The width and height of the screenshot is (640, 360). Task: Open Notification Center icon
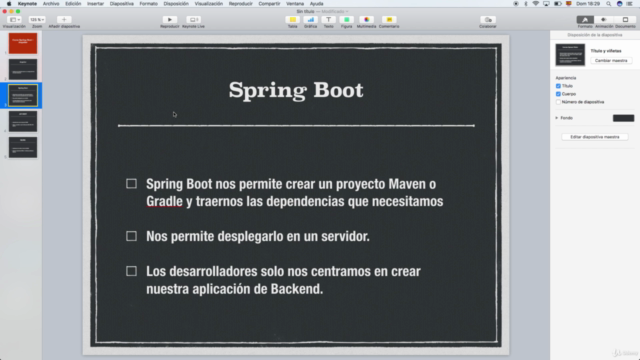coord(630,4)
